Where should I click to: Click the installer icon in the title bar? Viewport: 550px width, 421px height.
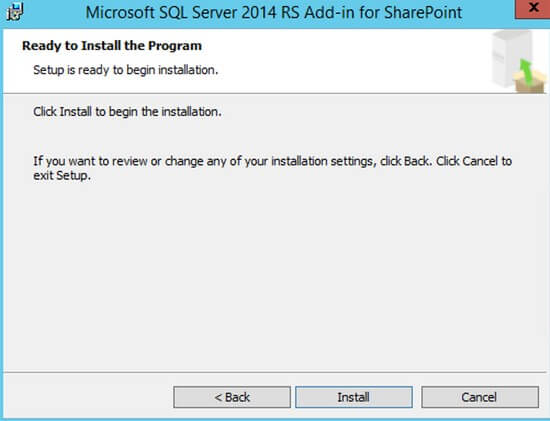(15, 12)
